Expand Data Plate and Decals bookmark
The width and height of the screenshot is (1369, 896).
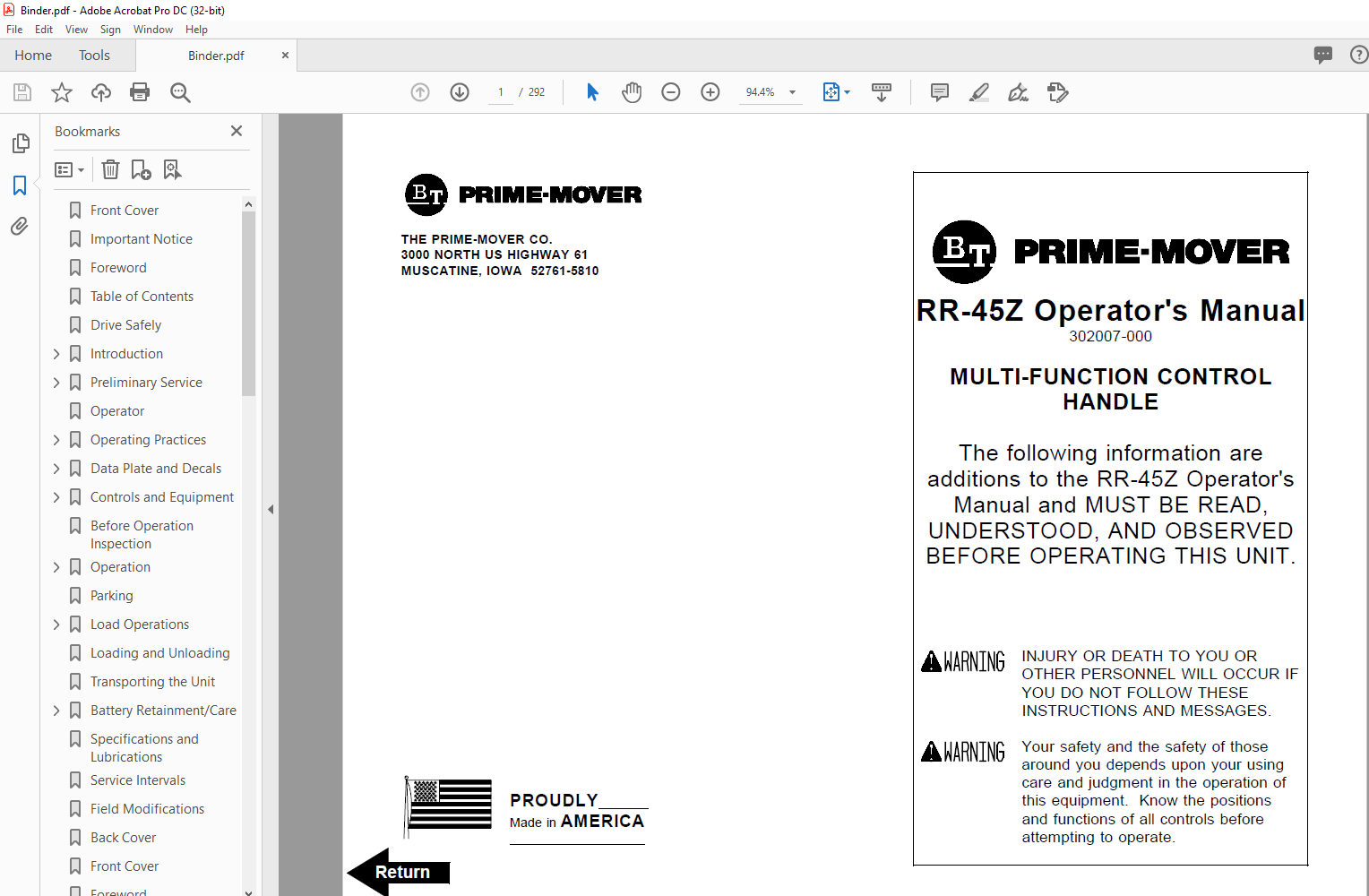pos(56,469)
